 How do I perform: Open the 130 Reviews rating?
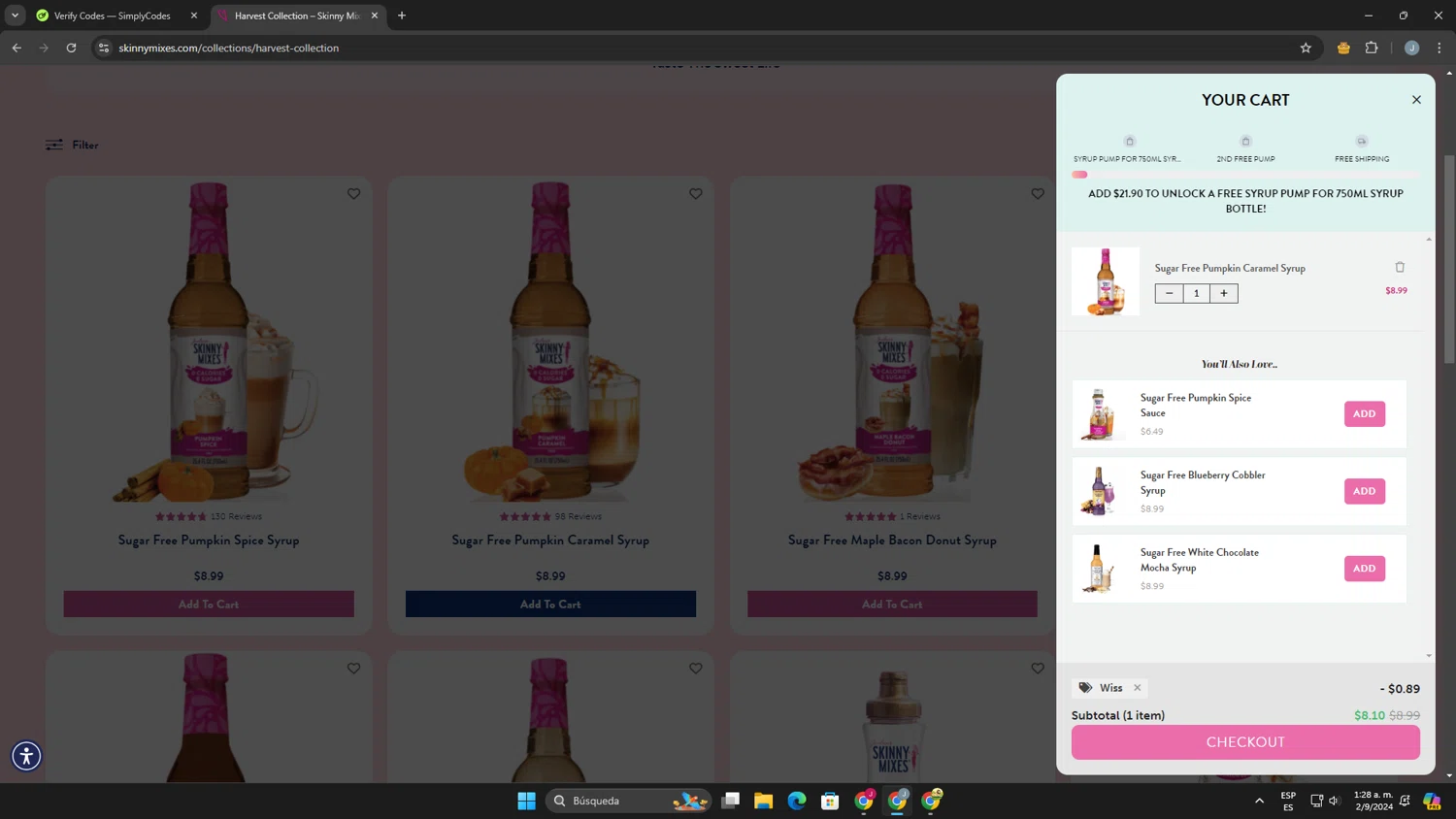(209, 516)
